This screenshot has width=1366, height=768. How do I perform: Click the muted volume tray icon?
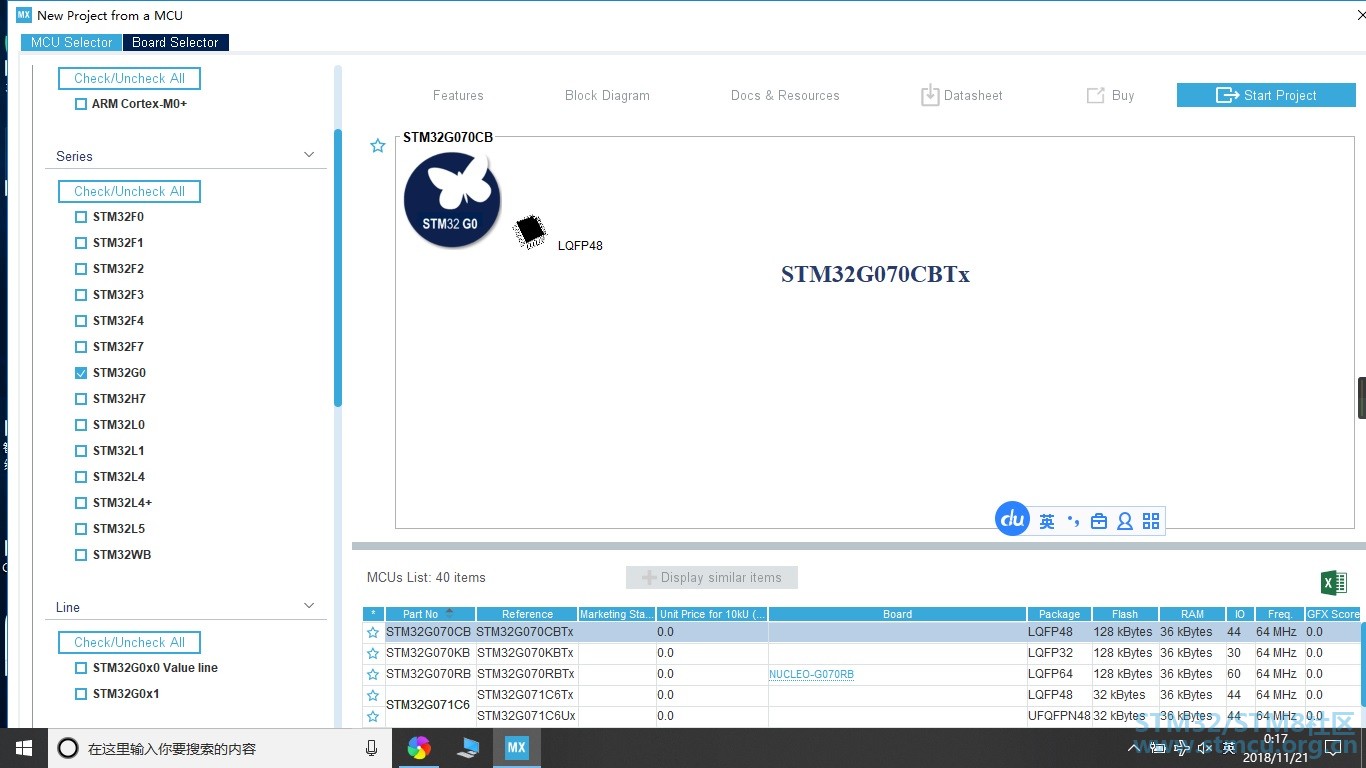[1205, 748]
